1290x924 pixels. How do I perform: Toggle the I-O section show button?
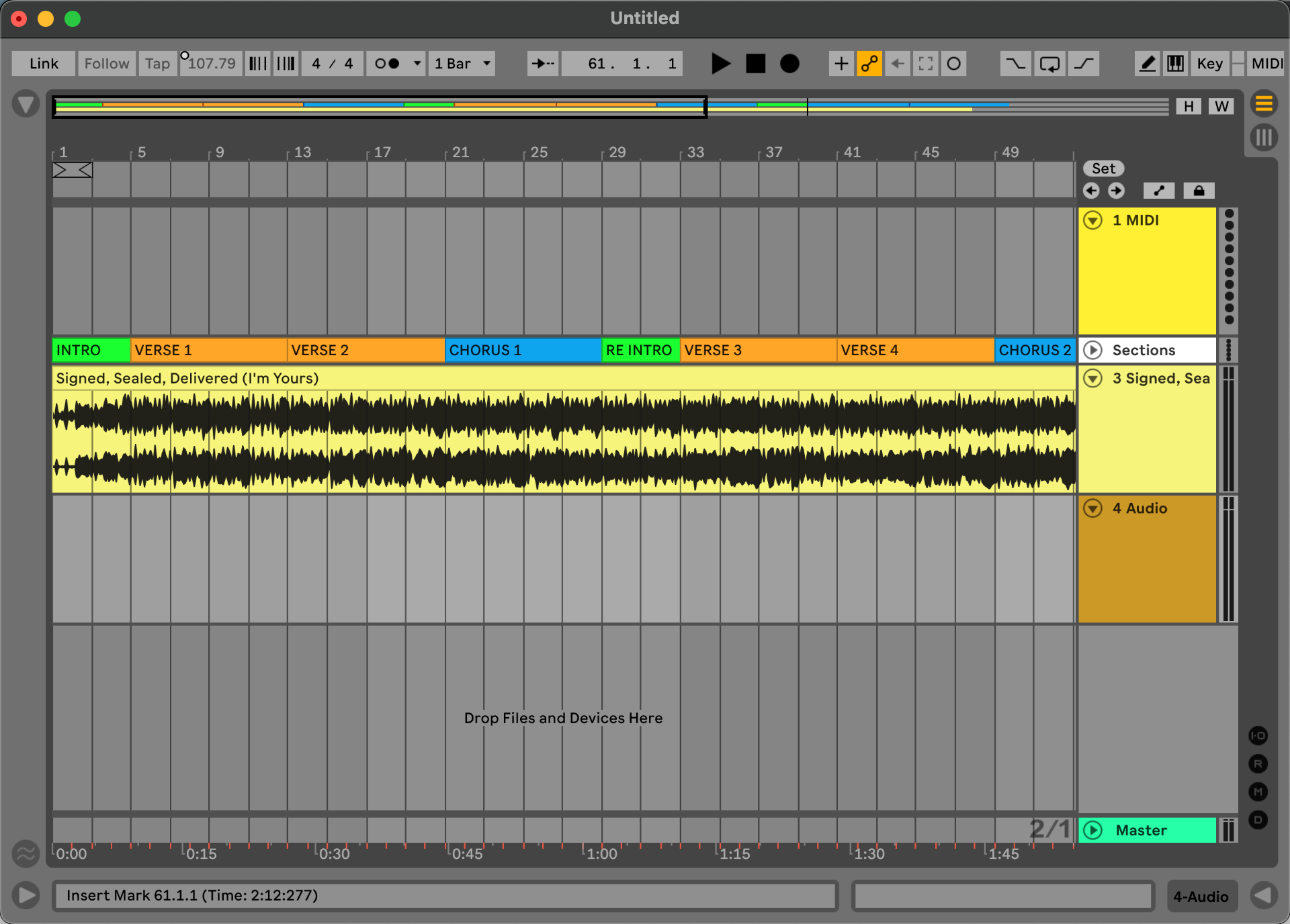1258,736
